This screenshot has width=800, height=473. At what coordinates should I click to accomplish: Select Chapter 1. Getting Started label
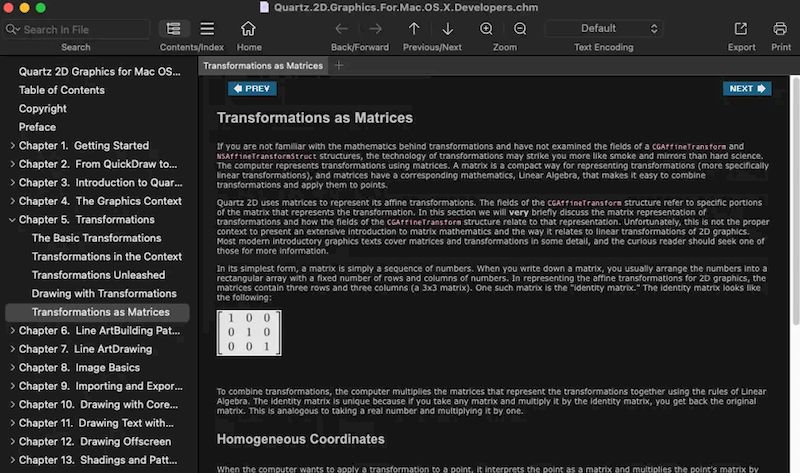point(84,145)
